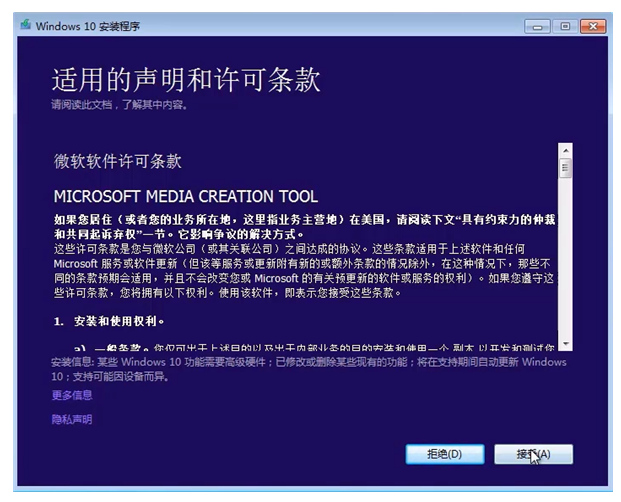Click the 请阅读此文档 subtitle text

pos(119,104)
